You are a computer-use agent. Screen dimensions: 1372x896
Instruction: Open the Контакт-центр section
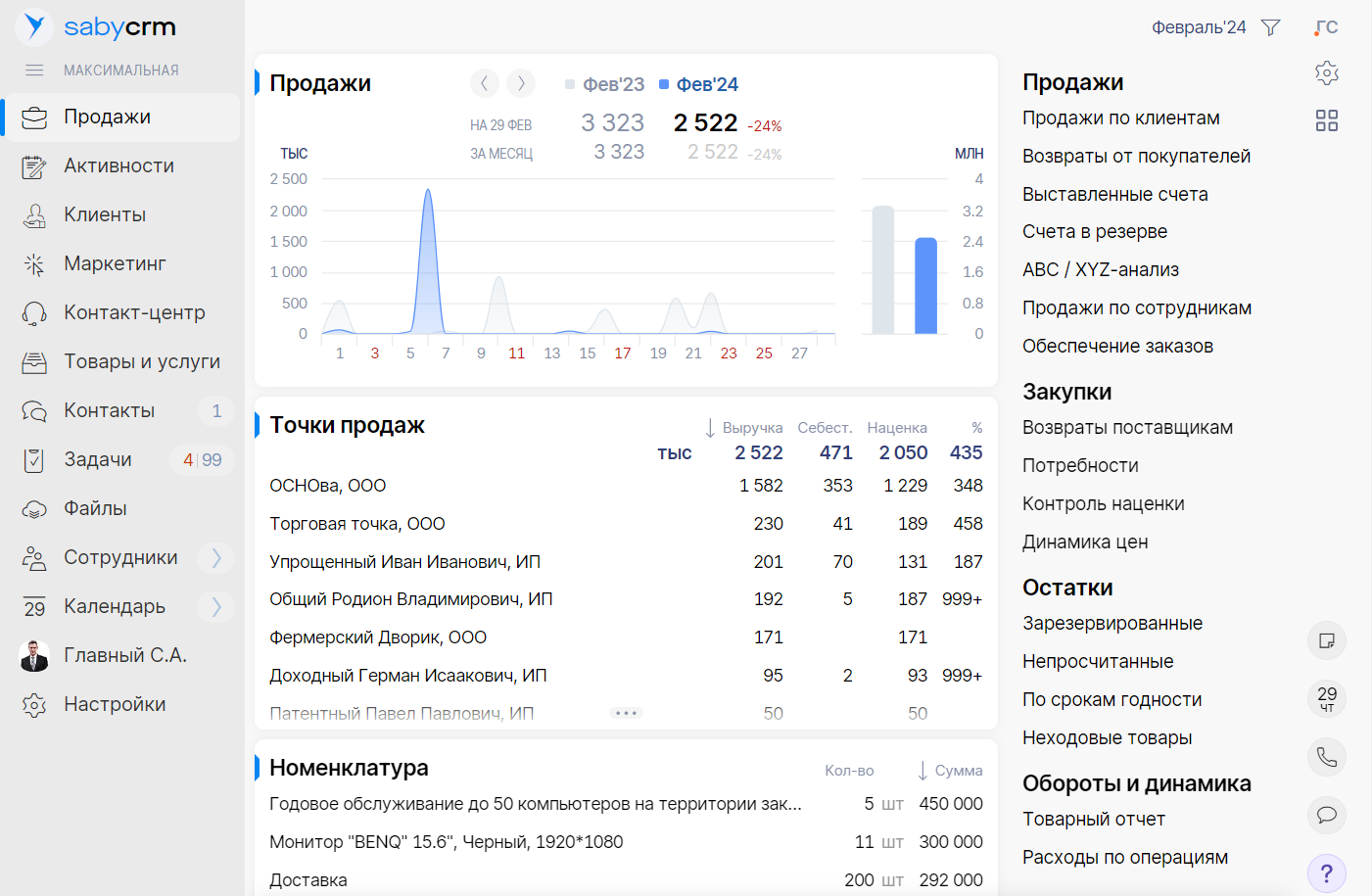[x=134, y=312]
